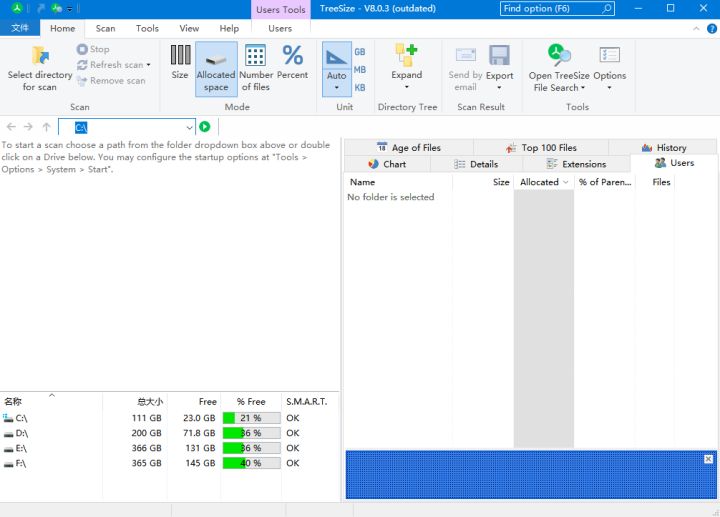720x517 pixels.
Task: Open the Tools ribbon tab
Action: pyautogui.click(x=147, y=28)
